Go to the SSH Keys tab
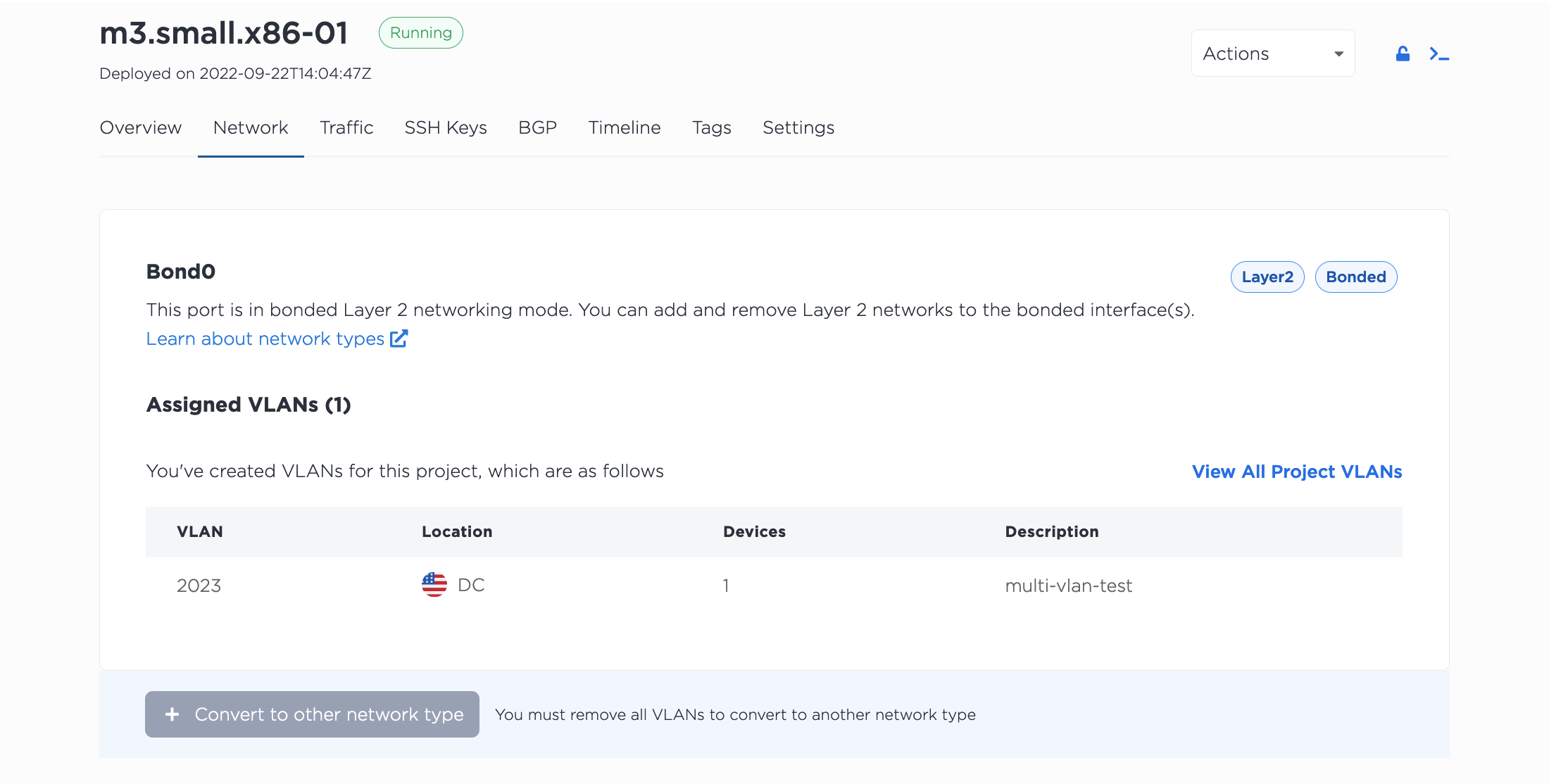This screenshot has width=1549, height=784. (x=446, y=127)
